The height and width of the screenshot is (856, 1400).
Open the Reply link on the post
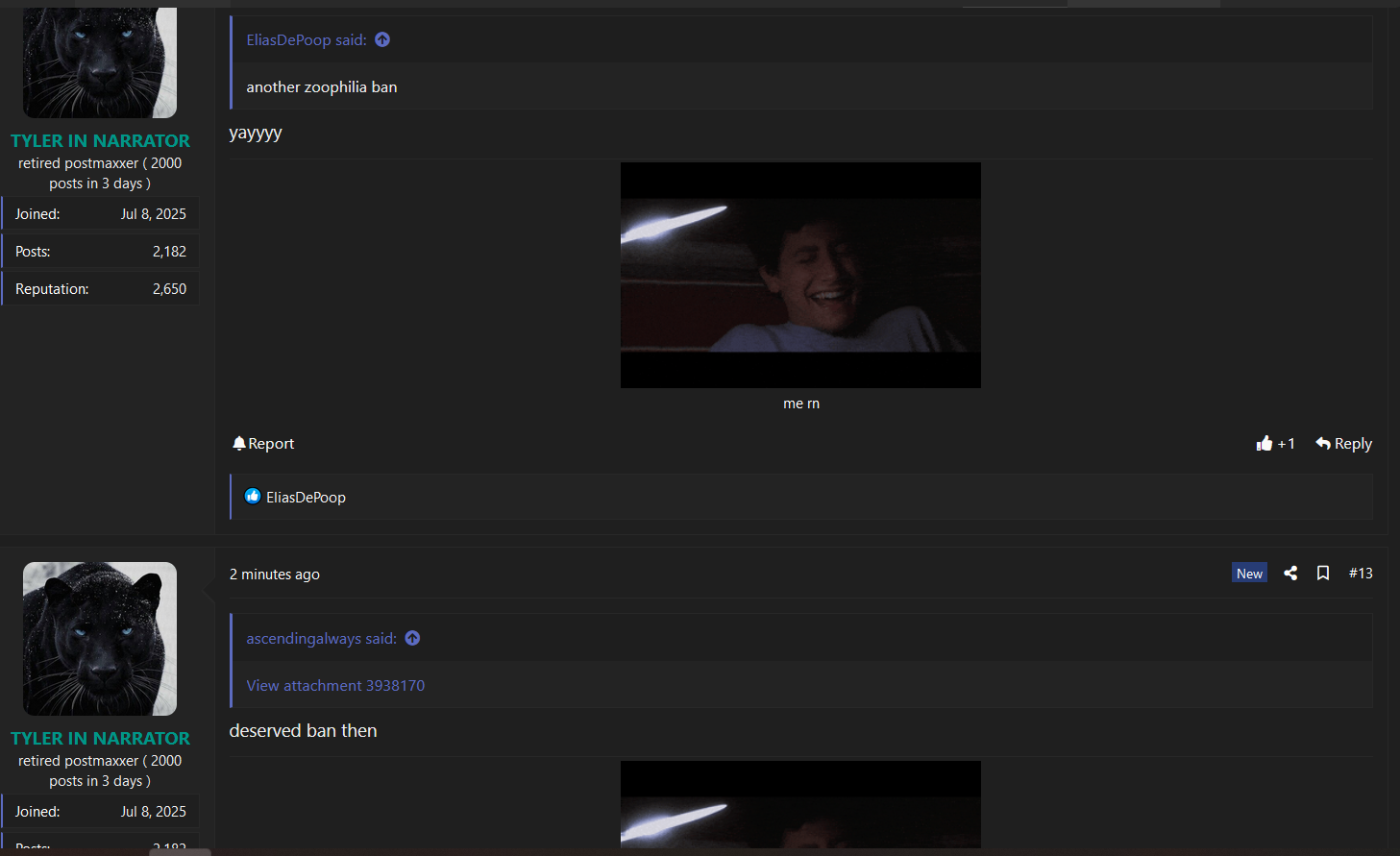[1343, 443]
